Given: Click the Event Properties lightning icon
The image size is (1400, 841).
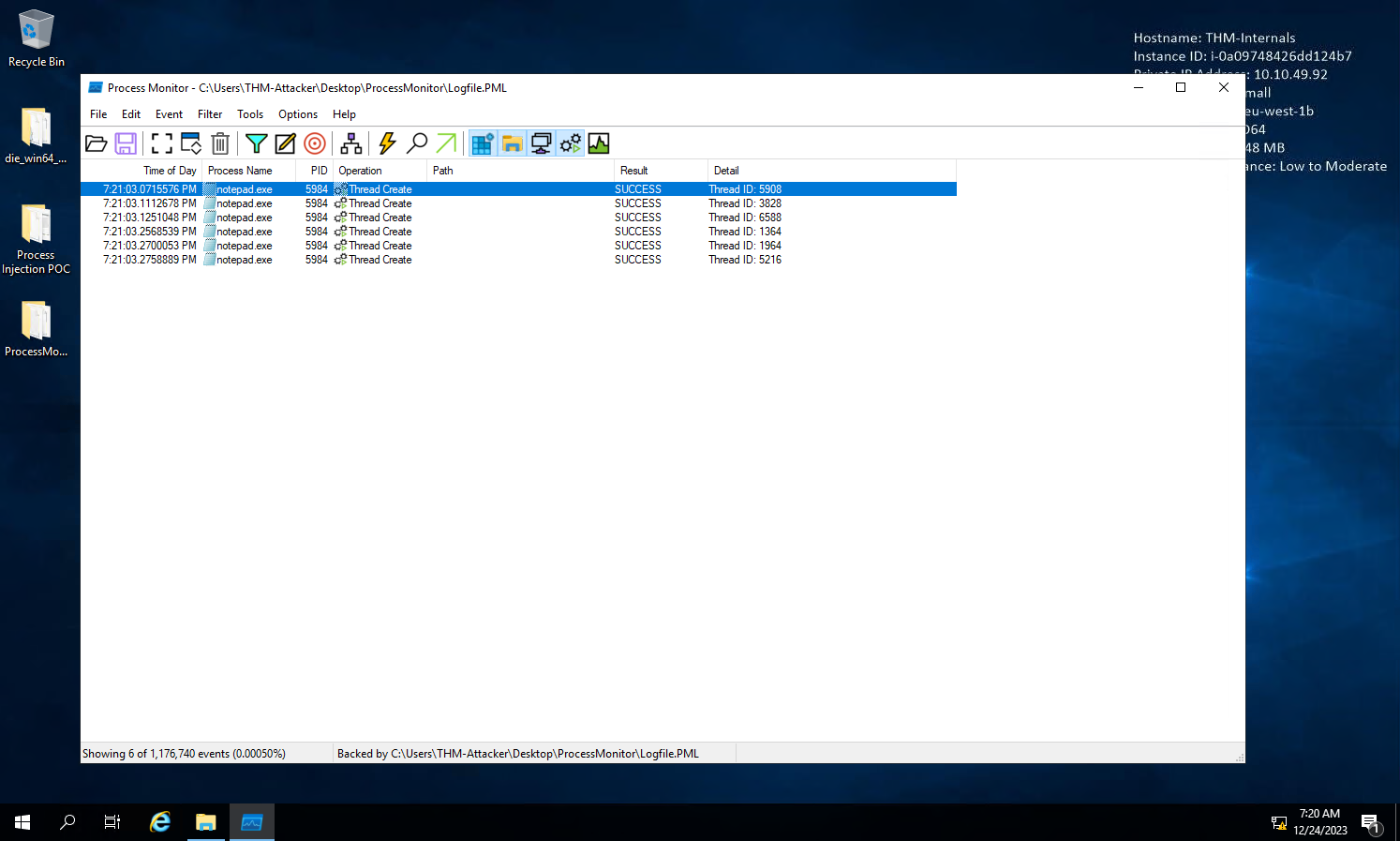Looking at the screenshot, I should pyautogui.click(x=387, y=143).
